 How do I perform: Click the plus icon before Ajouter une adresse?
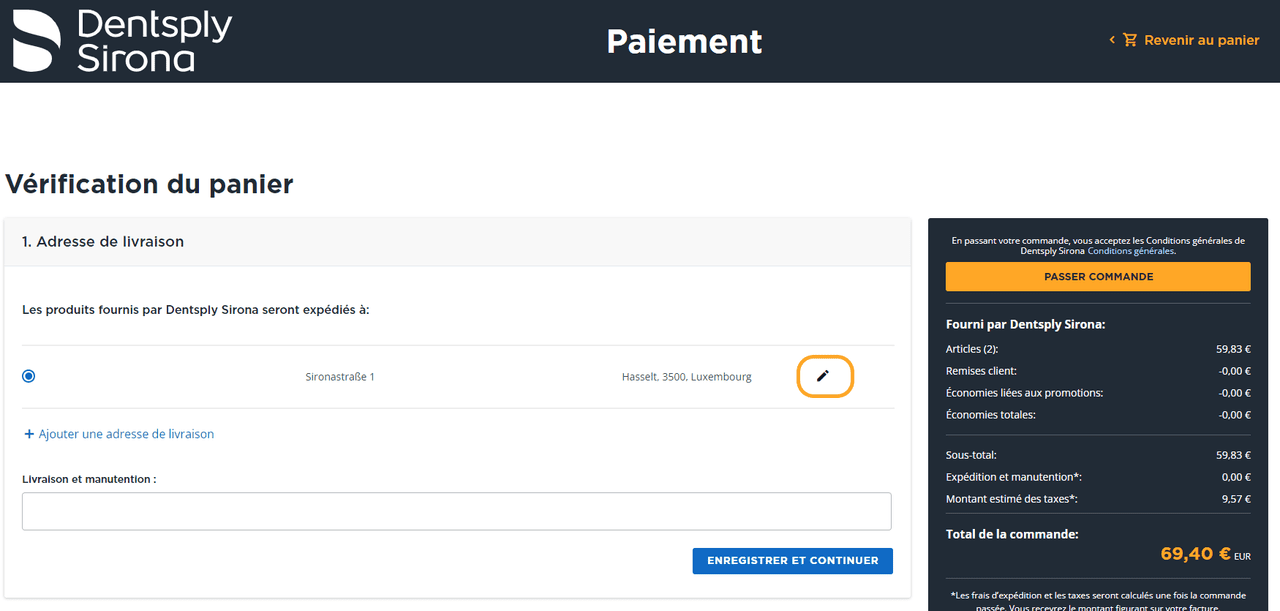(29, 434)
